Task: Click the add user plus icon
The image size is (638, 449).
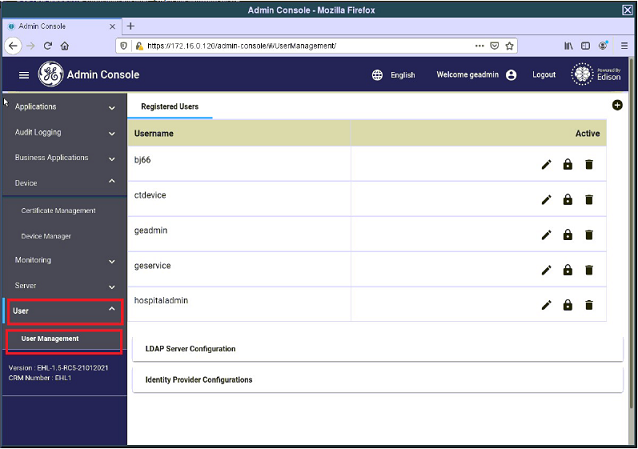Action: 617,105
